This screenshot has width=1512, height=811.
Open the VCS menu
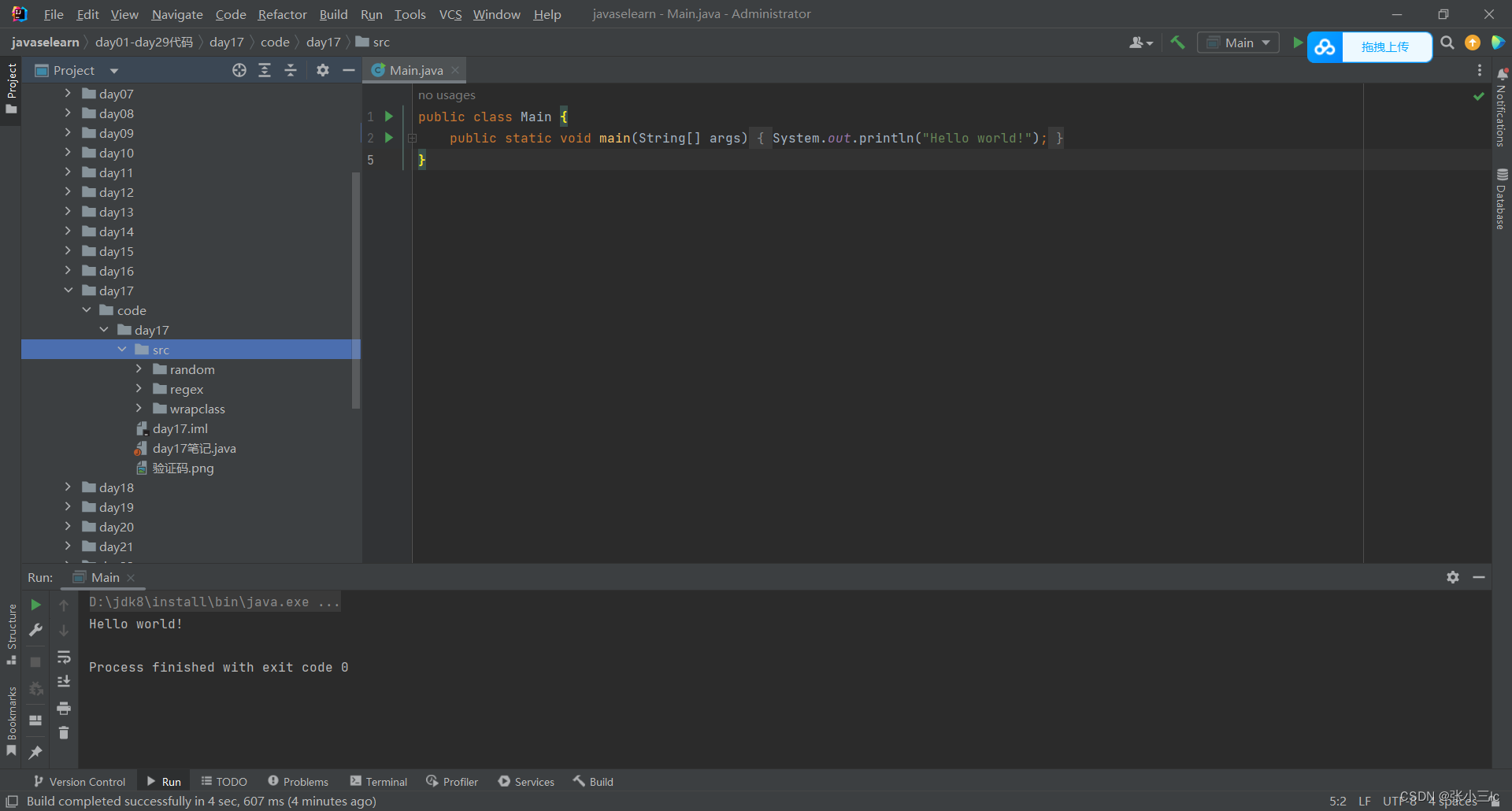click(x=450, y=14)
